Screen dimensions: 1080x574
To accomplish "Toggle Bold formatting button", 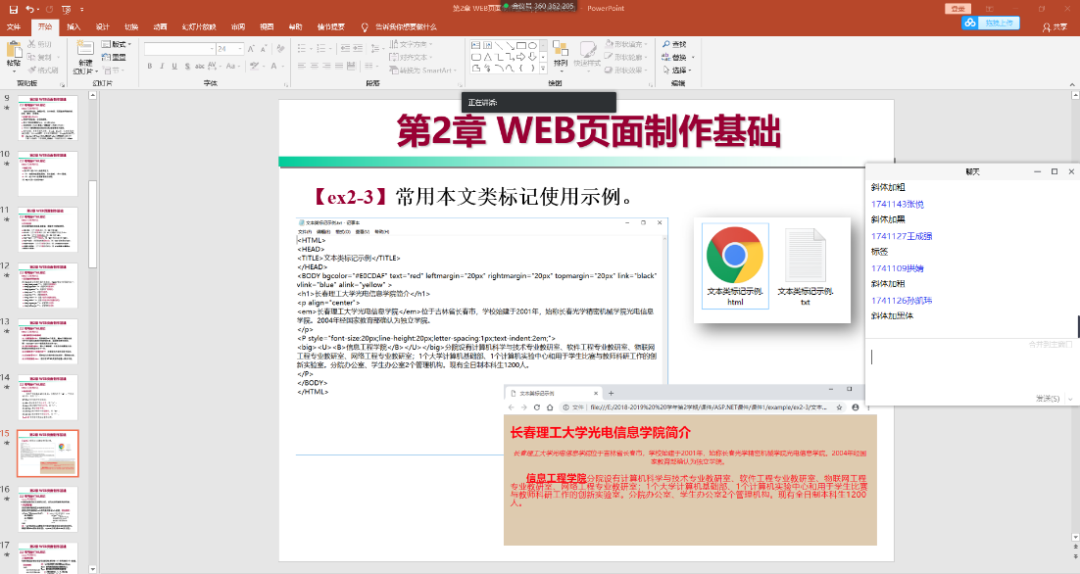I will tap(149, 67).
